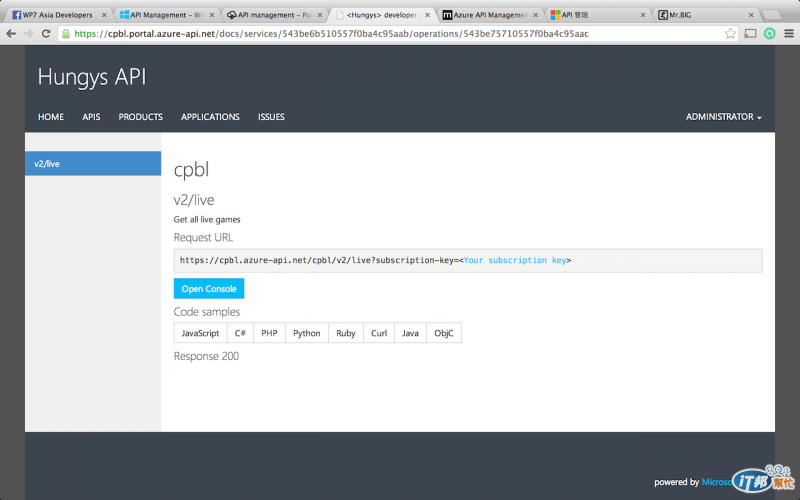The height and width of the screenshot is (500, 800).
Task: Open the PRODUCTS navigation item
Action: tap(141, 117)
